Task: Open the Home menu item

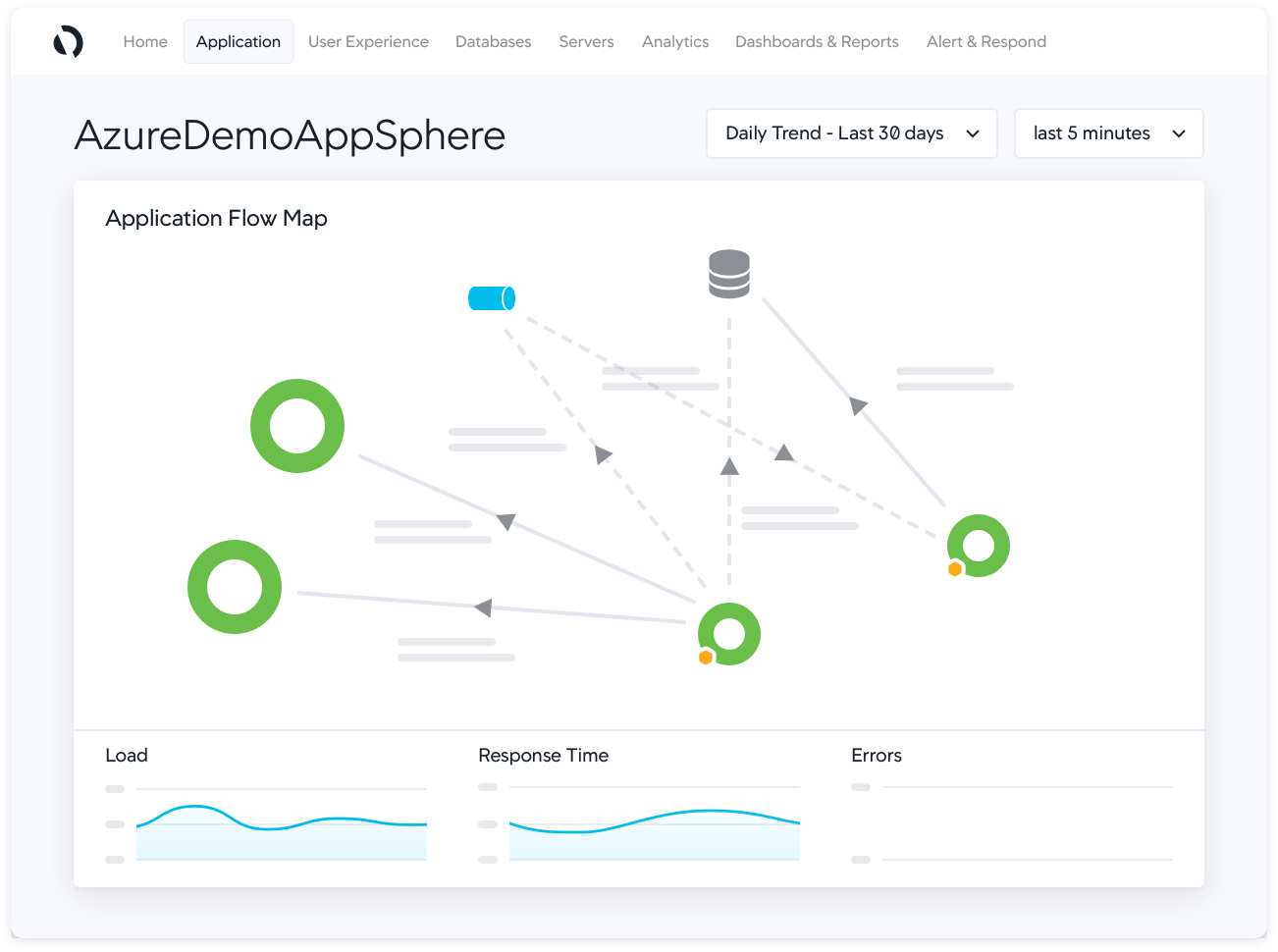Action: click(x=145, y=42)
